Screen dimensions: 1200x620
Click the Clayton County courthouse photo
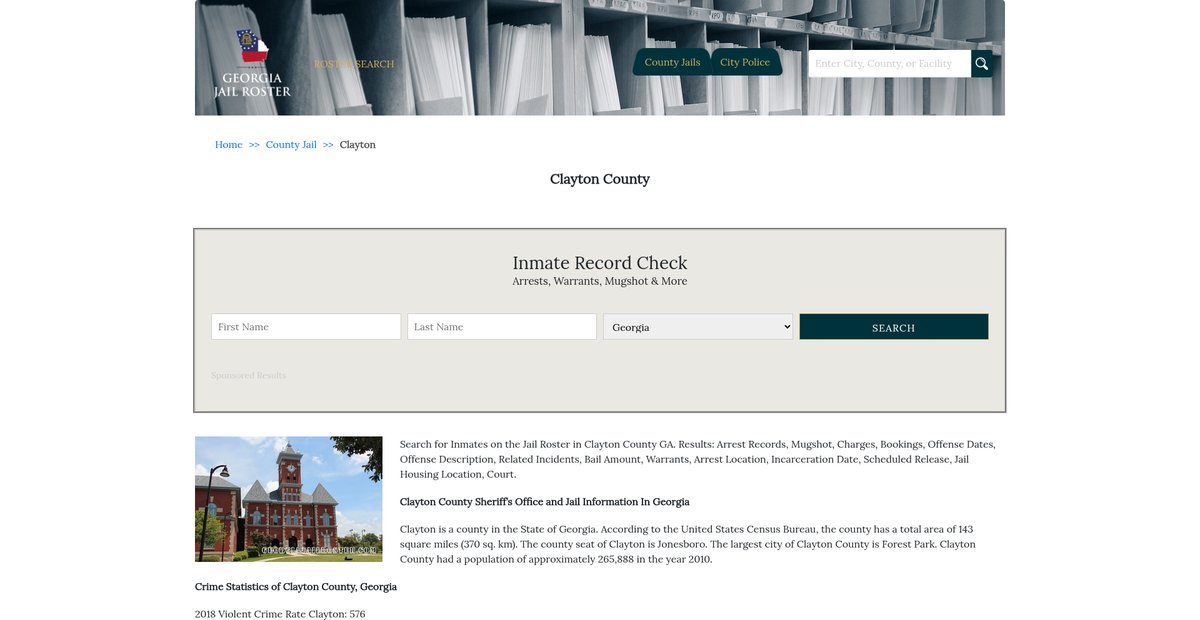pyautogui.click(x=289, y=499)
